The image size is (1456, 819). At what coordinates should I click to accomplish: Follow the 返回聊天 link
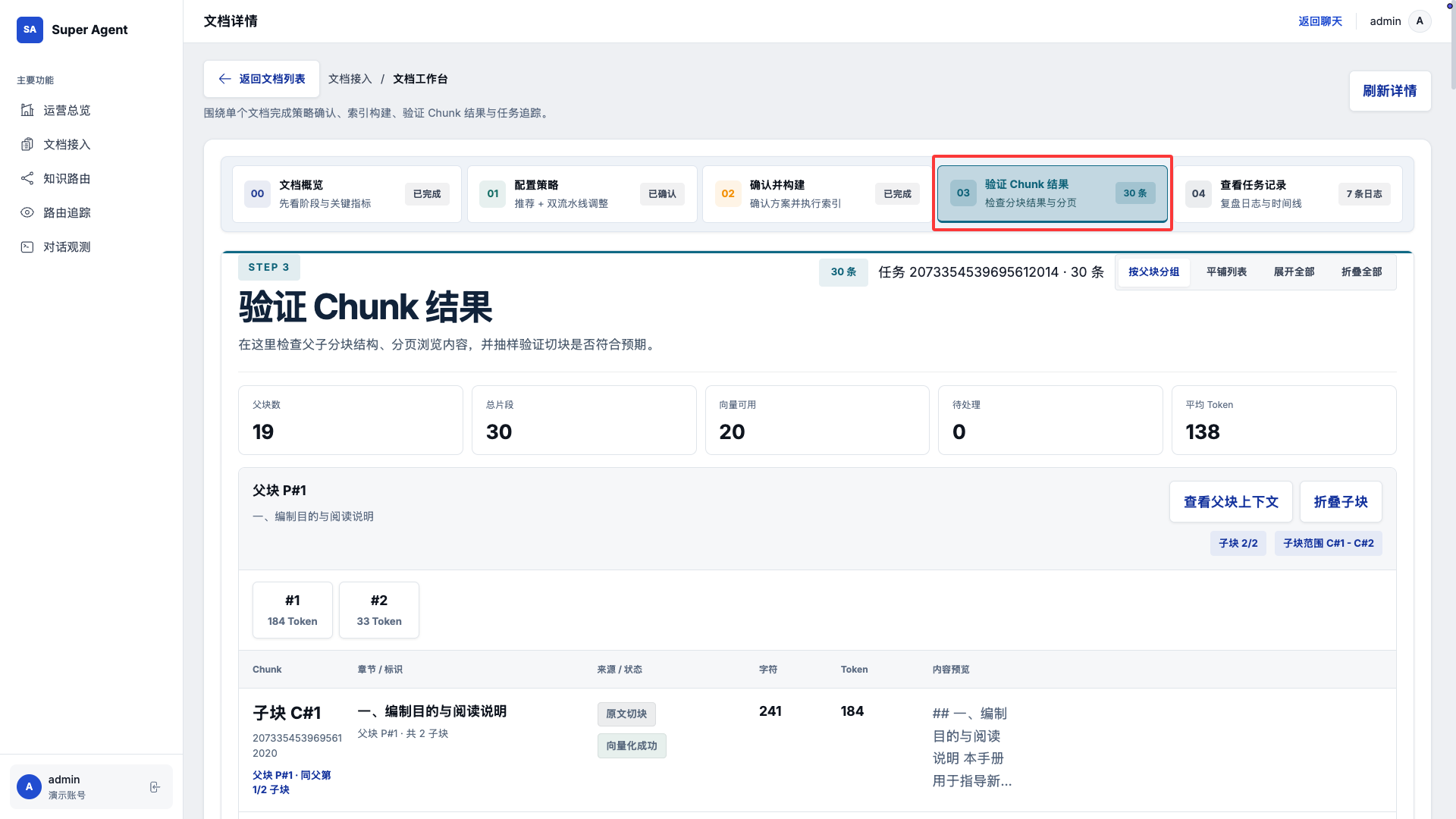coord(1319,21)
